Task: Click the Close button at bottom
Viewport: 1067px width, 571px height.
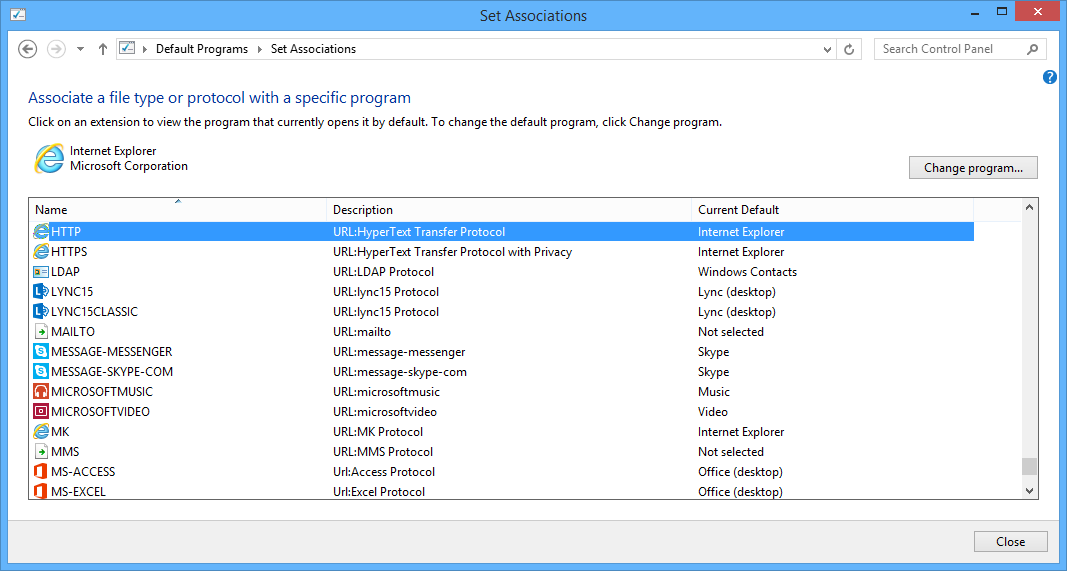Action: point(1011,542)
